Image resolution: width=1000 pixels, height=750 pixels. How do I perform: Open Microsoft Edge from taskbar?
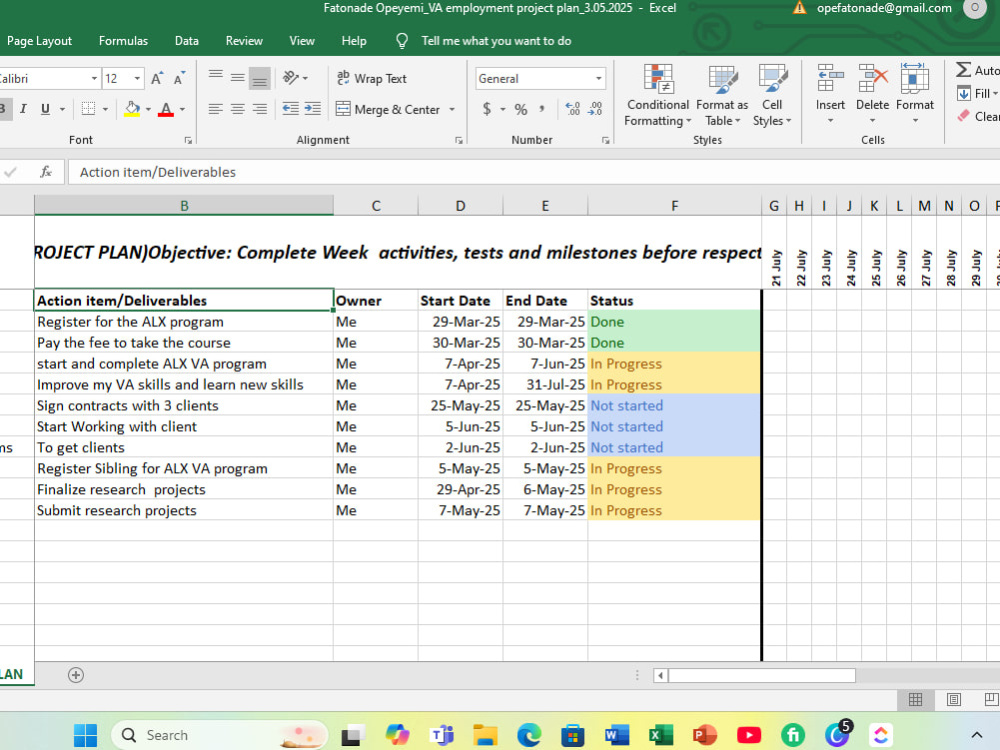tap(529, 735)
